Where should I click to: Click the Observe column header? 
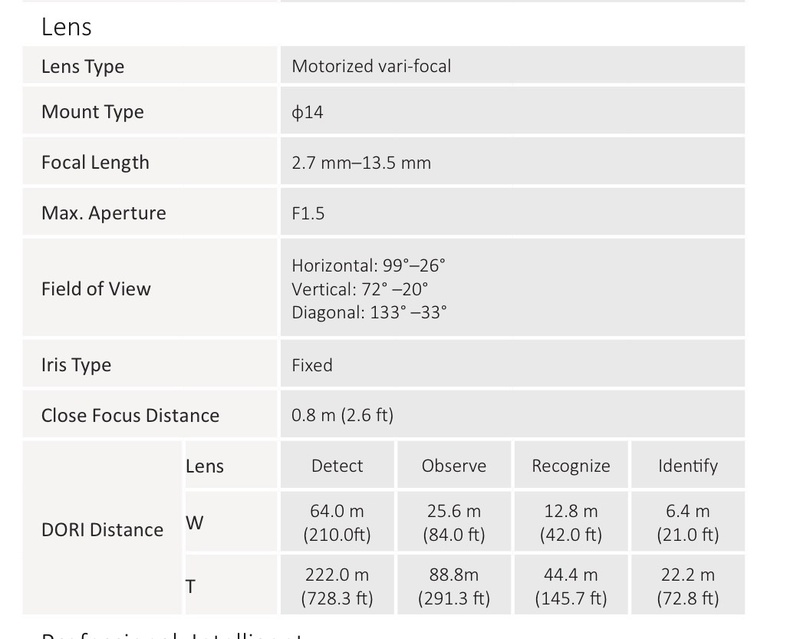pos(454,466)
